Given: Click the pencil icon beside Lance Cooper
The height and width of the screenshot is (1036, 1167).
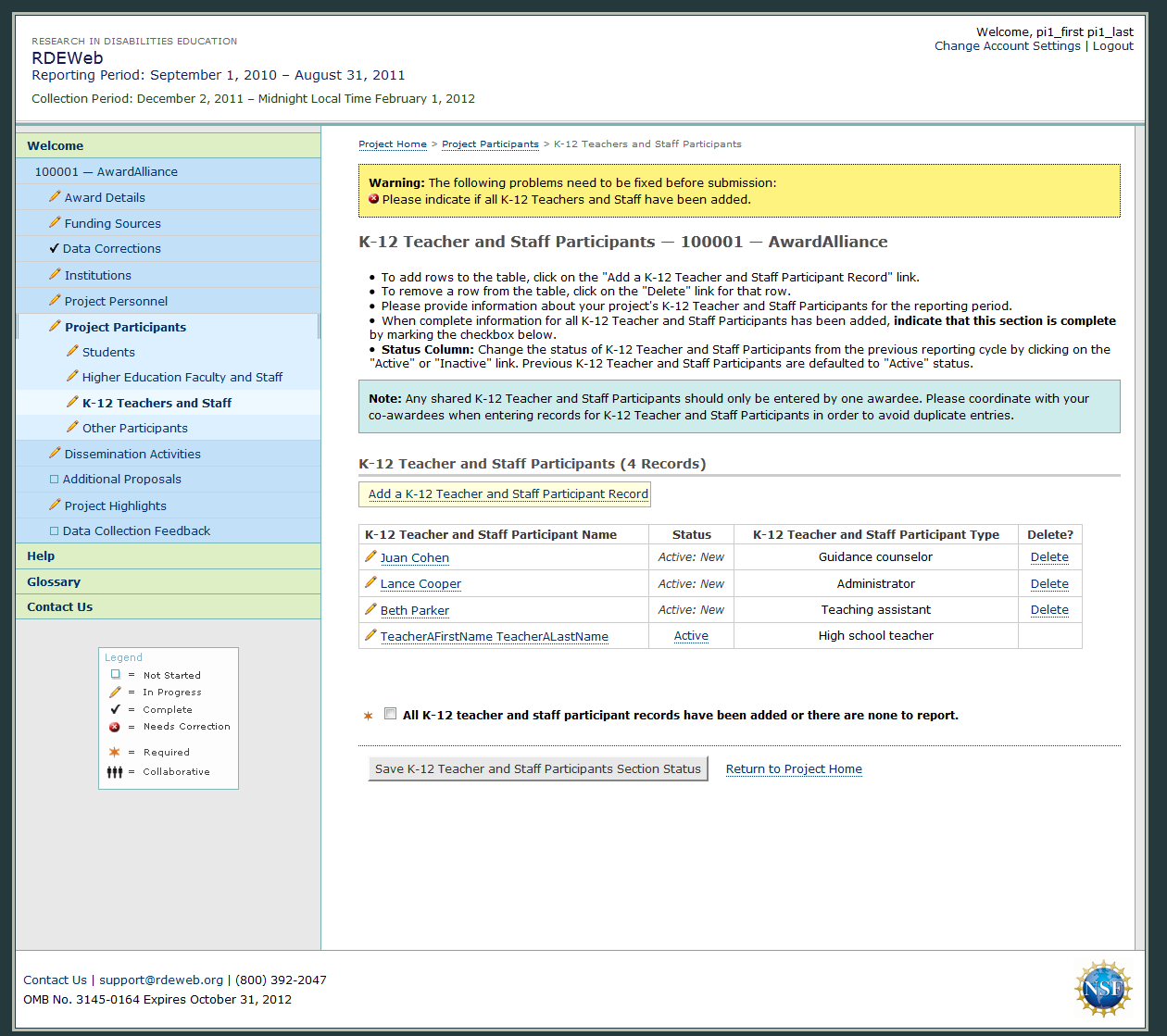Looking at the screenshot, I should (x=370, y=582).
